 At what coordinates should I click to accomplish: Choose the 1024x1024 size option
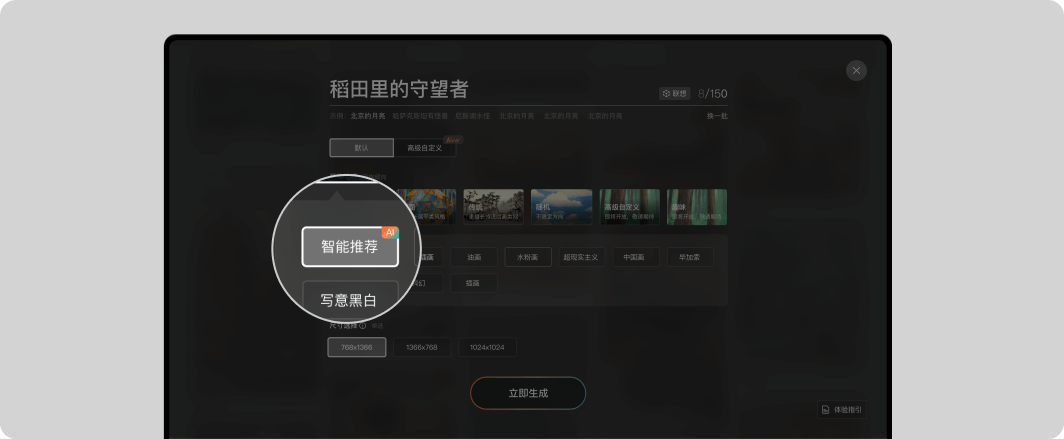tap(487, 347)
